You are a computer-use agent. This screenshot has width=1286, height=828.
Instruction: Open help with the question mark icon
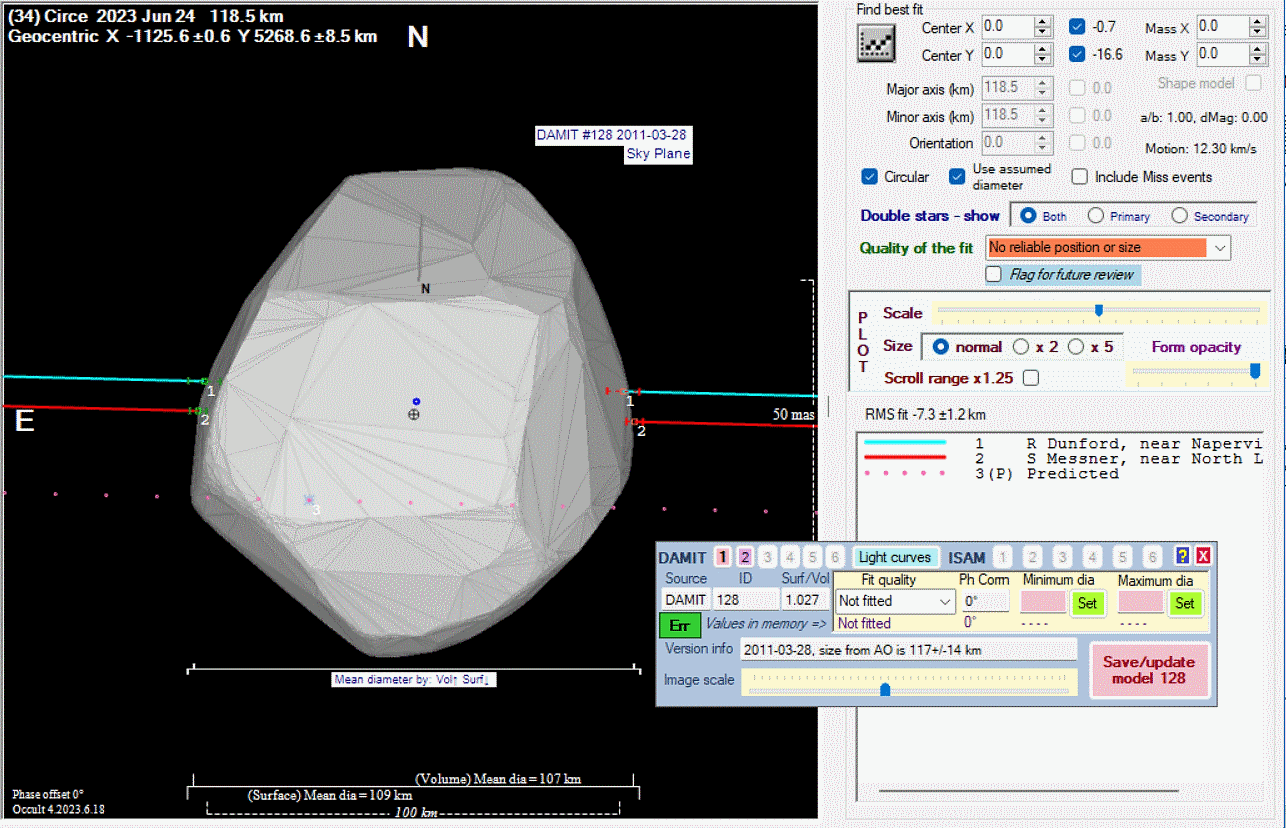click(1182, 557)
